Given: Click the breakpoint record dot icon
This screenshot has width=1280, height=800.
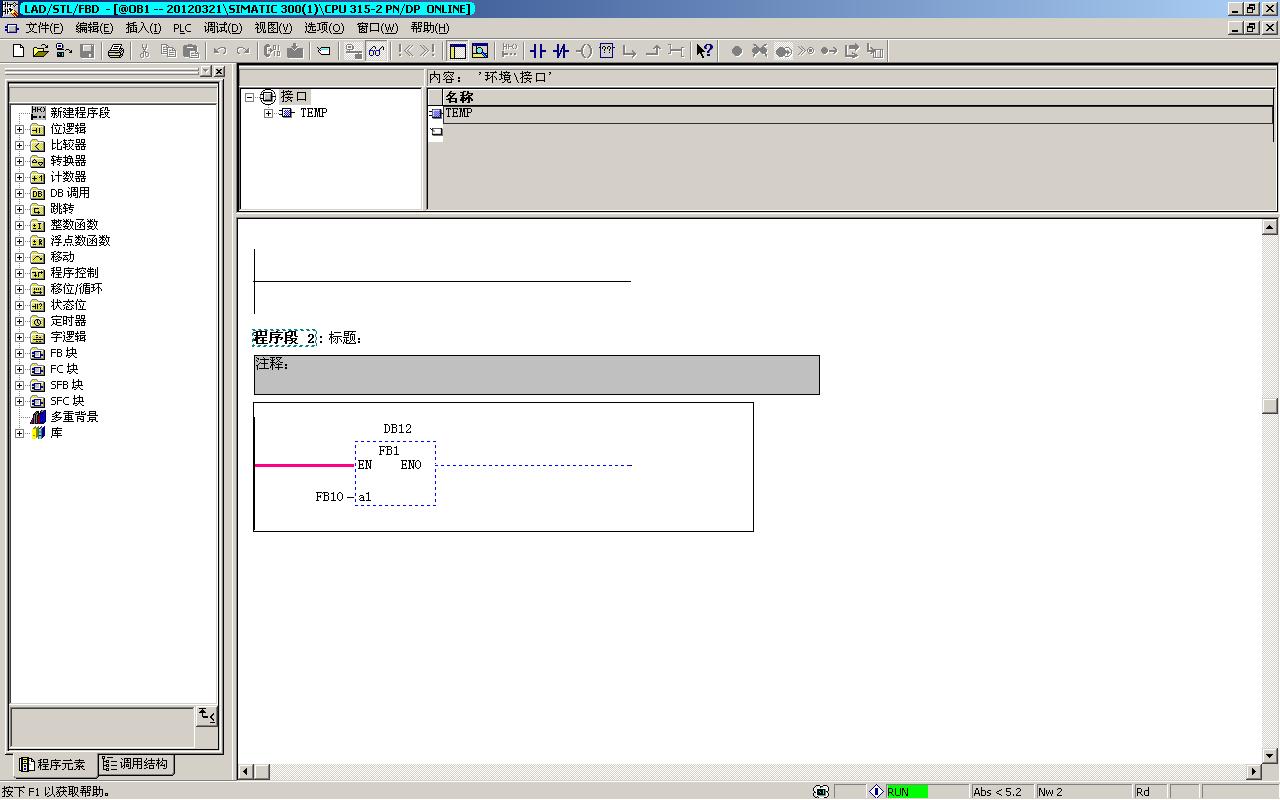Looking at the screenshot, I should pos(737,51).
